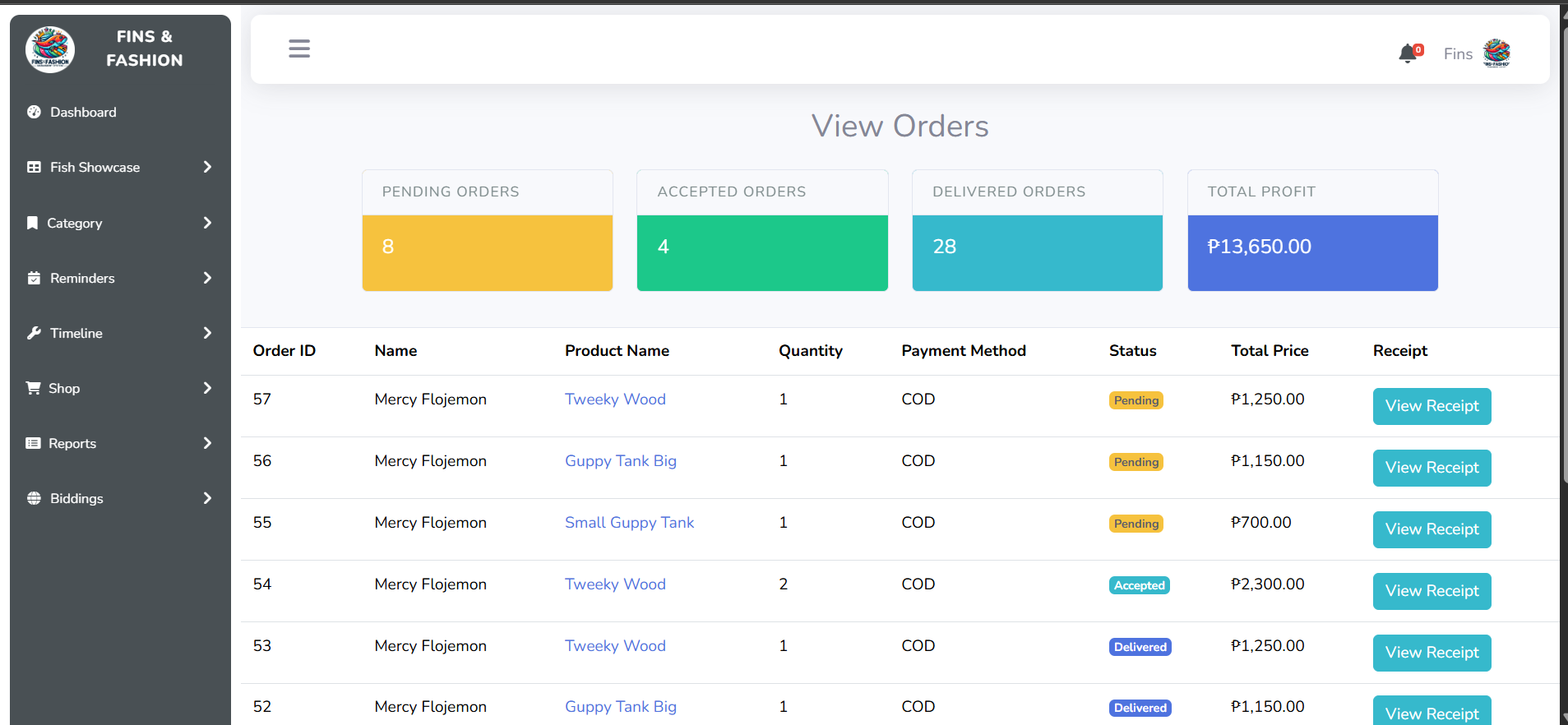
Task: Click the Dashboard gauge icon
Action: 34,112
